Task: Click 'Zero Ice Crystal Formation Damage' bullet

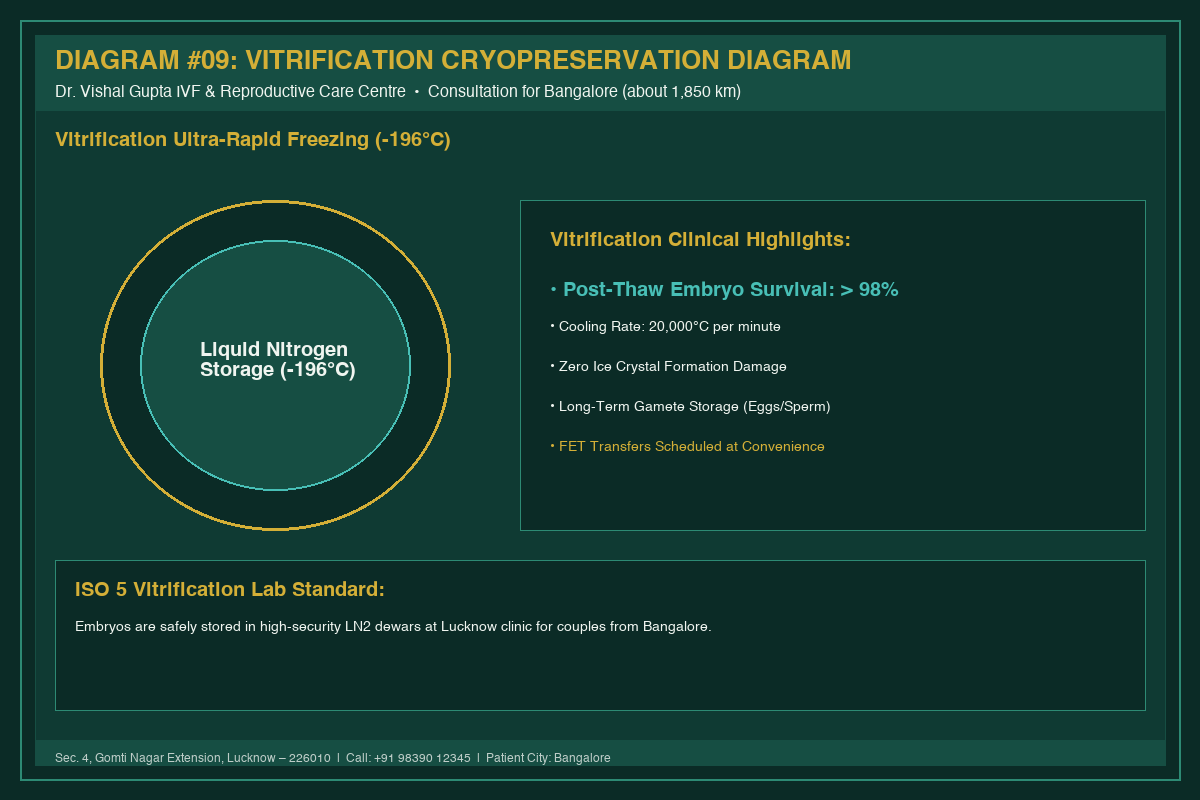Action: tap(668, 367)
